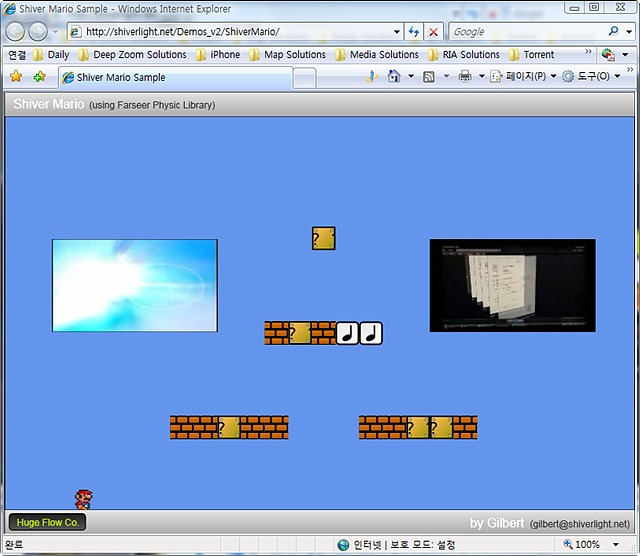Open the RIA Solutions favorites folder
Image resolution: width=640 pixels, height=556 pixels.
[x=464, y=55]
